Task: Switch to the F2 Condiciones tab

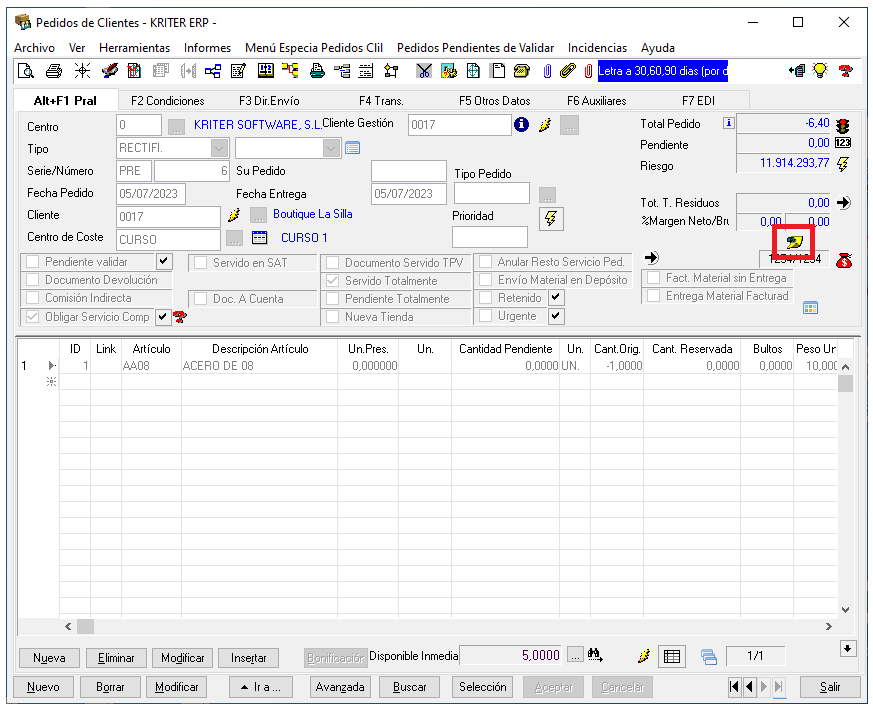Action: [x=168, y=101]
